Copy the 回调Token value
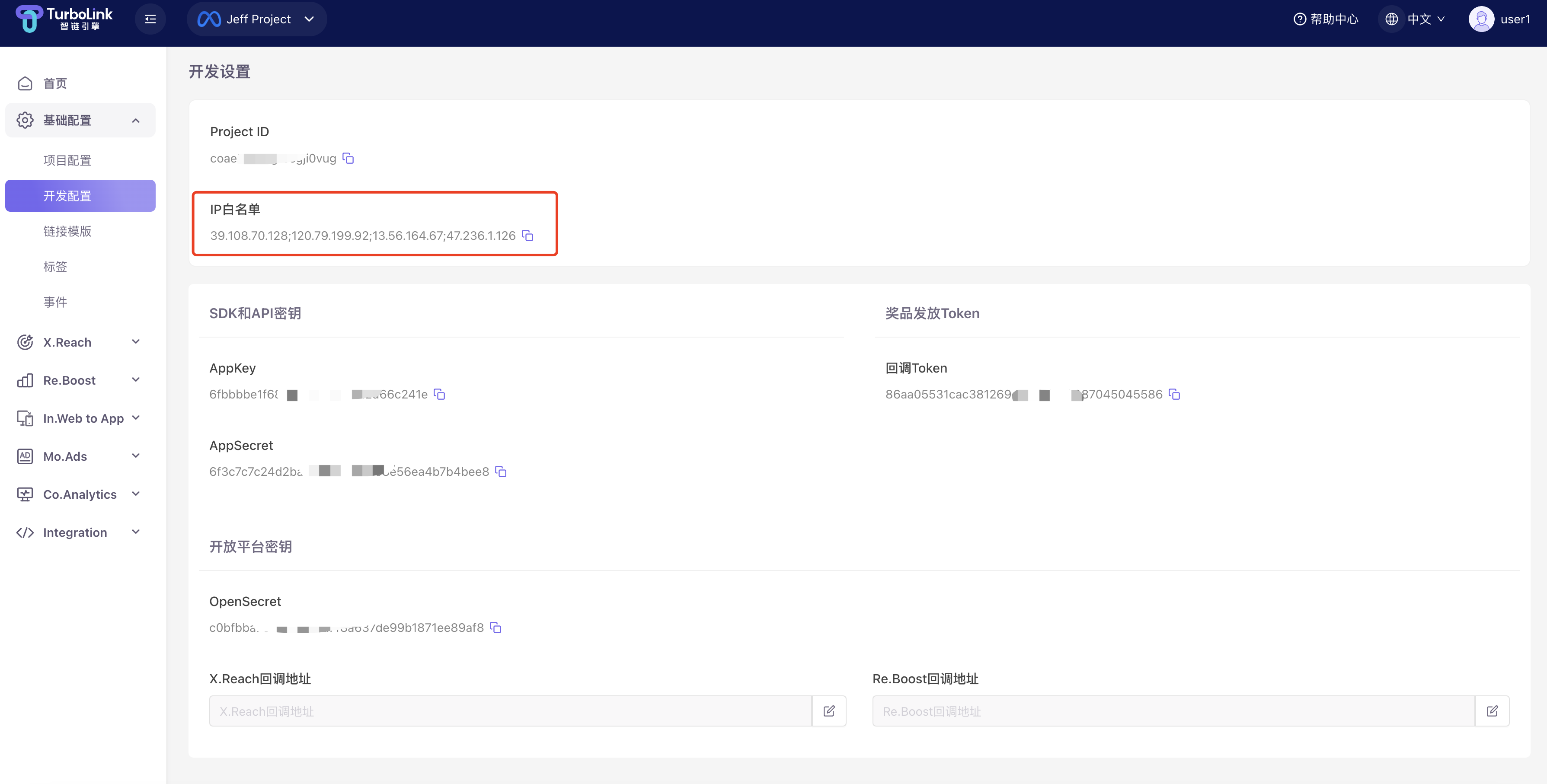Viewport: 1547px width, 784px height. pos(1175,395)
